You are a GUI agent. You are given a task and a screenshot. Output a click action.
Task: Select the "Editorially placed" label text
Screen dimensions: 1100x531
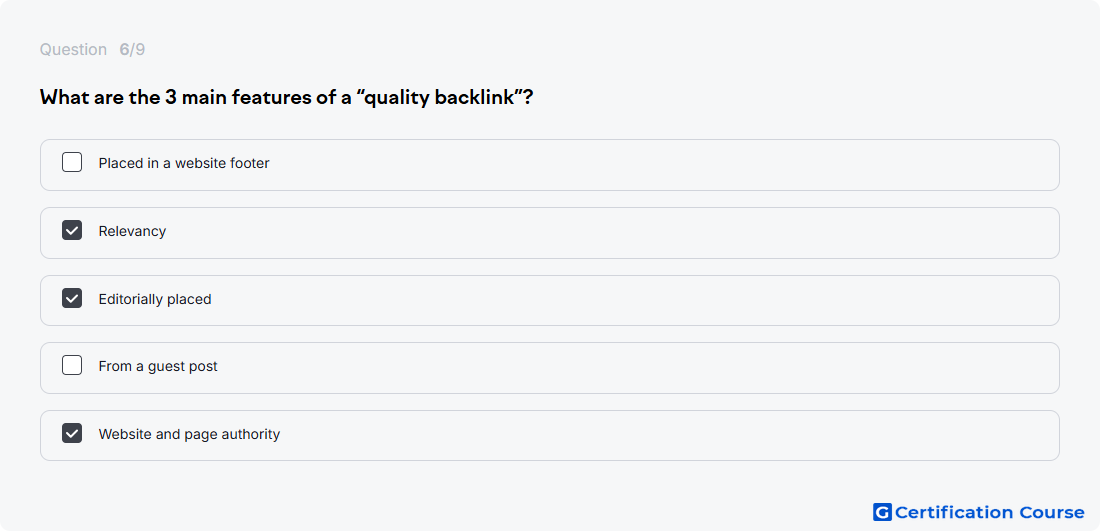tap(154, 300)
